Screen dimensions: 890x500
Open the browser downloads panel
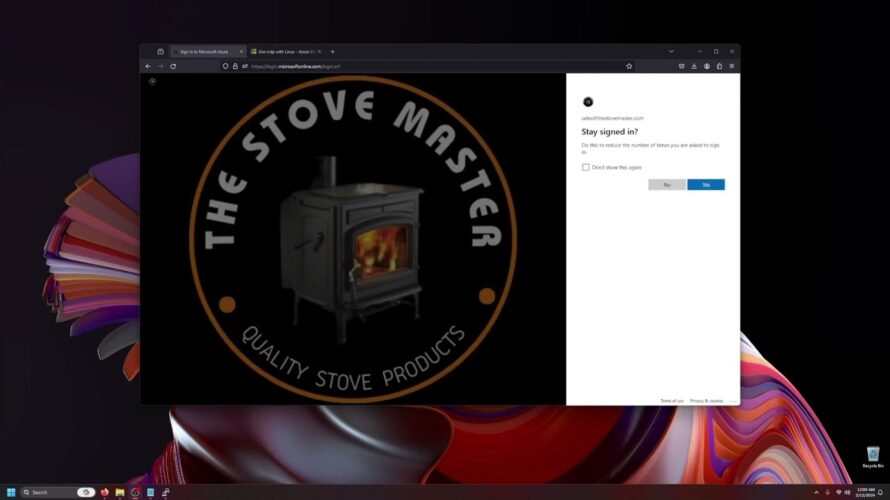(x=694, y=66)
